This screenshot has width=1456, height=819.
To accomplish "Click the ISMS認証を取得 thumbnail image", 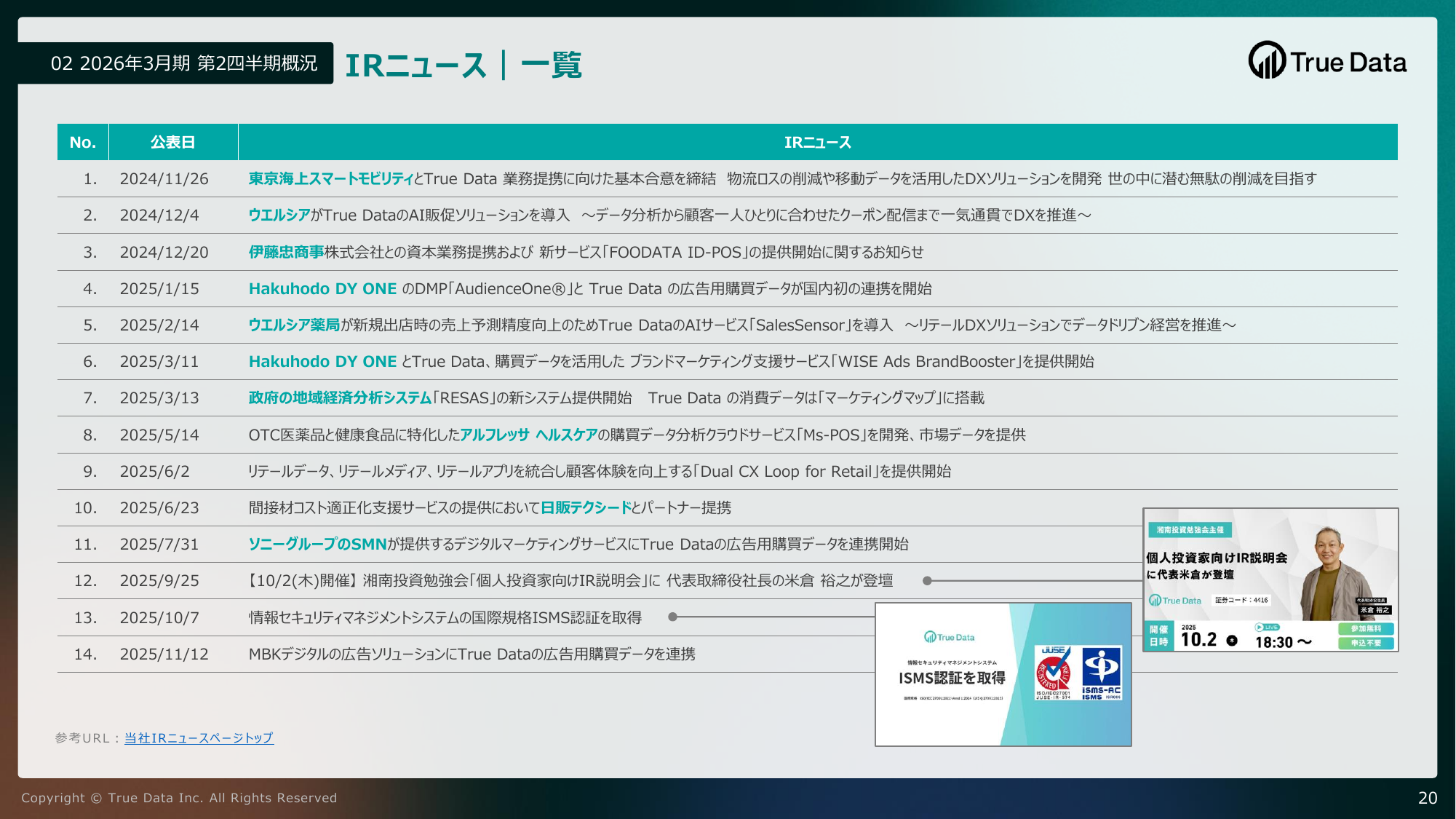I will 952,677.
